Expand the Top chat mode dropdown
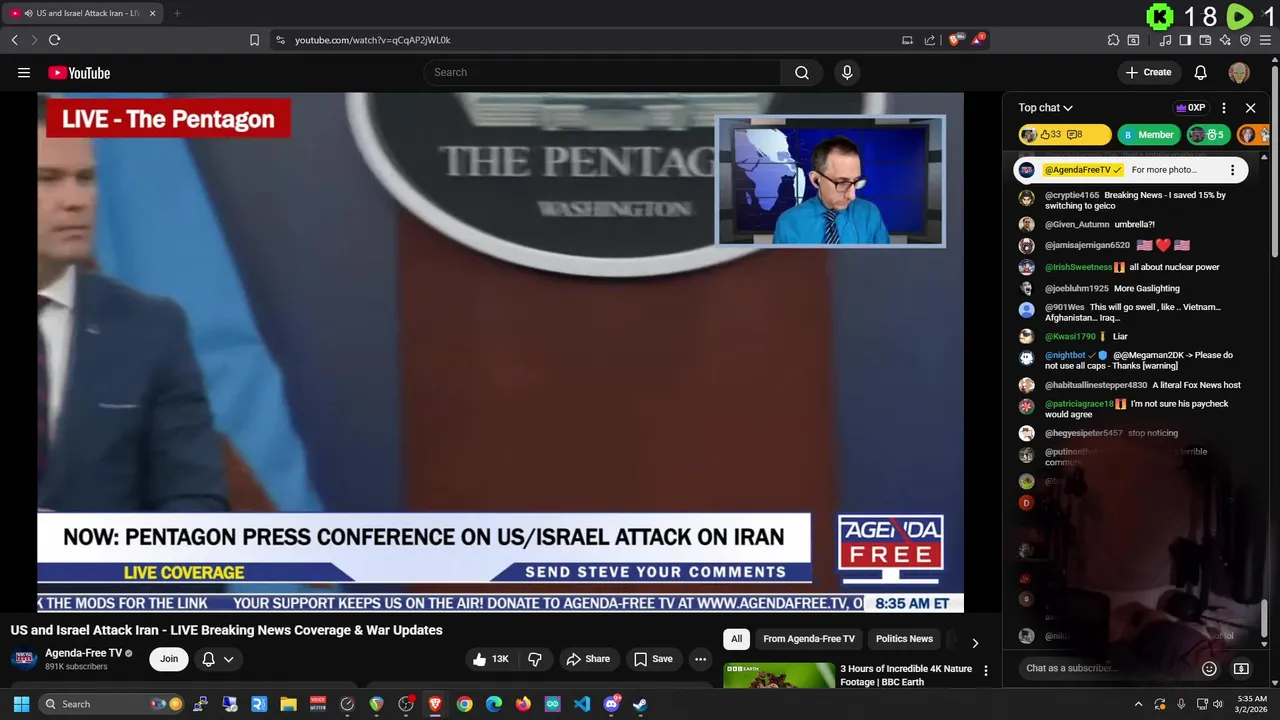1280x720 pixels. coord(1045,108)
